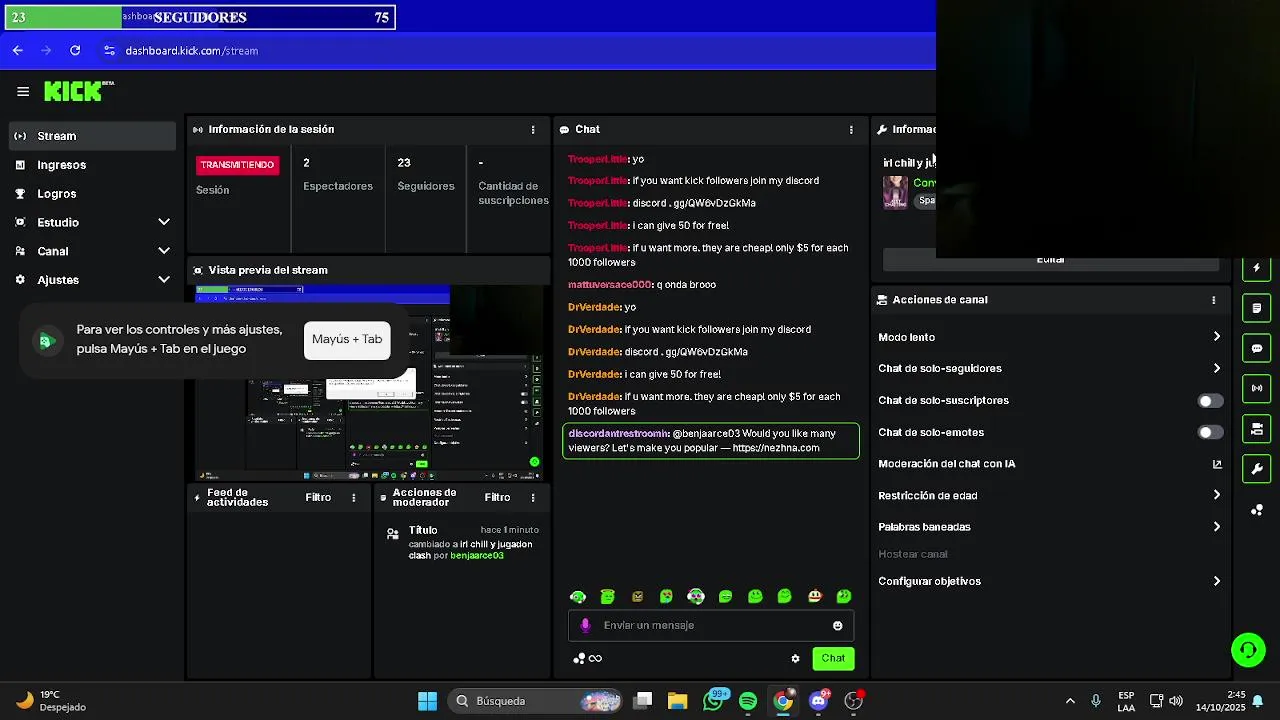
Task: Open Información de la sesión three-dot menu
Action: pos(532,130)
